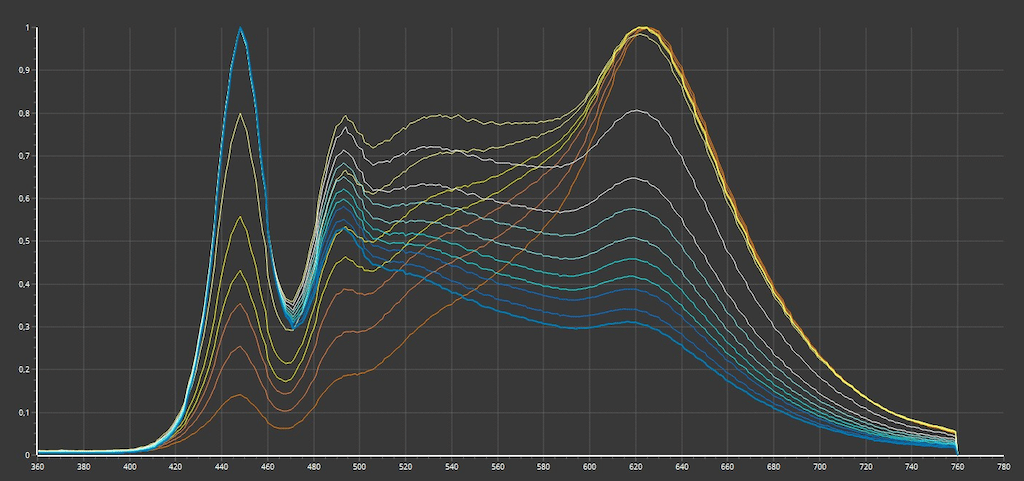Click the 1 label atop the y-axis
This screenshot has height=481, width=1024.
click(26, 28)
